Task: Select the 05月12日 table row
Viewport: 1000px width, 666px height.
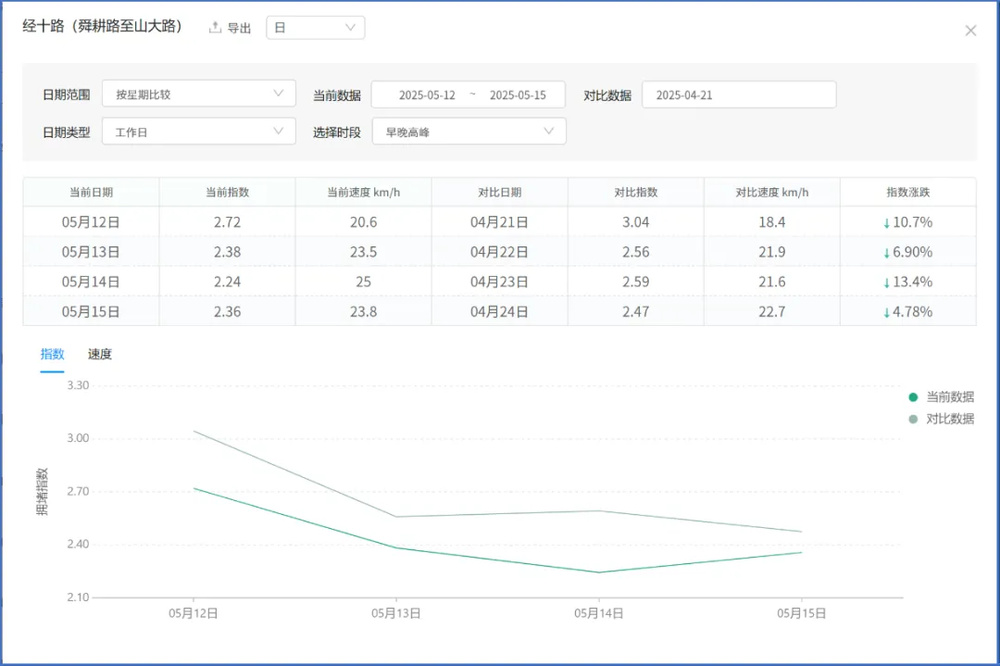Action: (x=499, y=222)
